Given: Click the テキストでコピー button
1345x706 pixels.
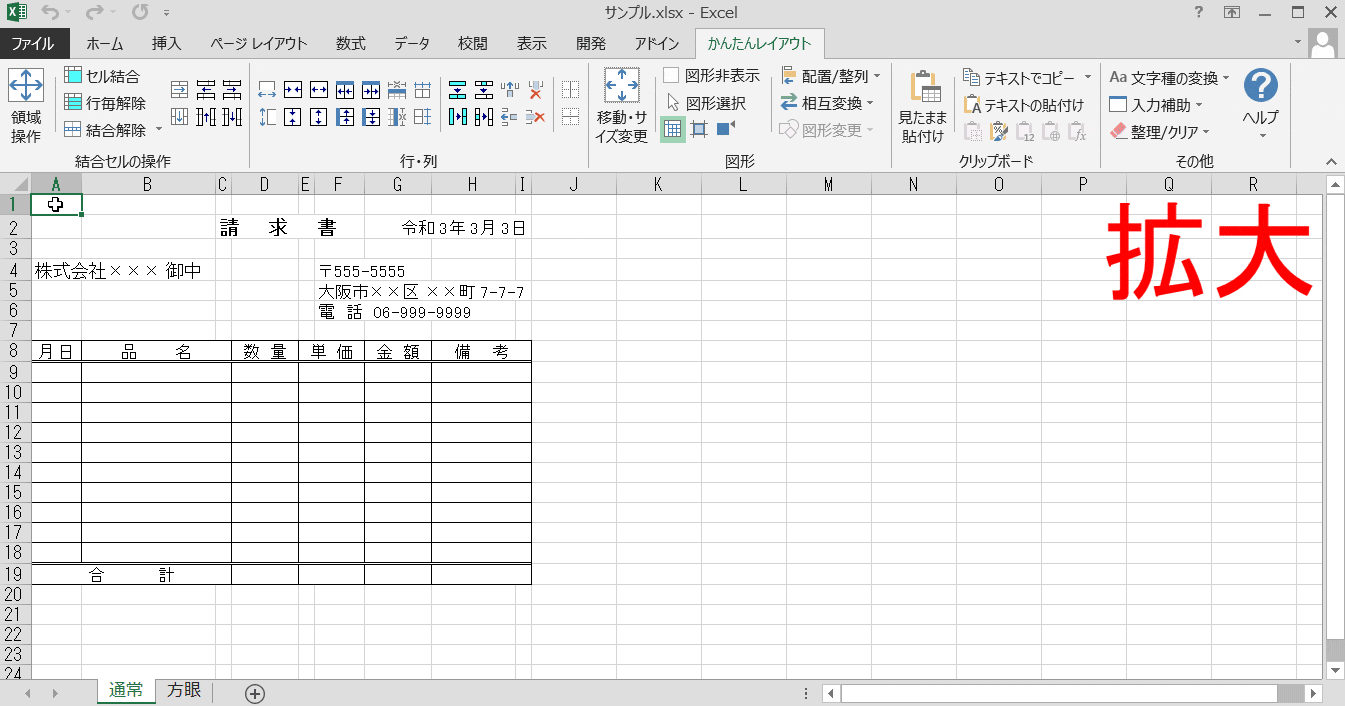Looking at the screenshot, I should [1020, 77].
